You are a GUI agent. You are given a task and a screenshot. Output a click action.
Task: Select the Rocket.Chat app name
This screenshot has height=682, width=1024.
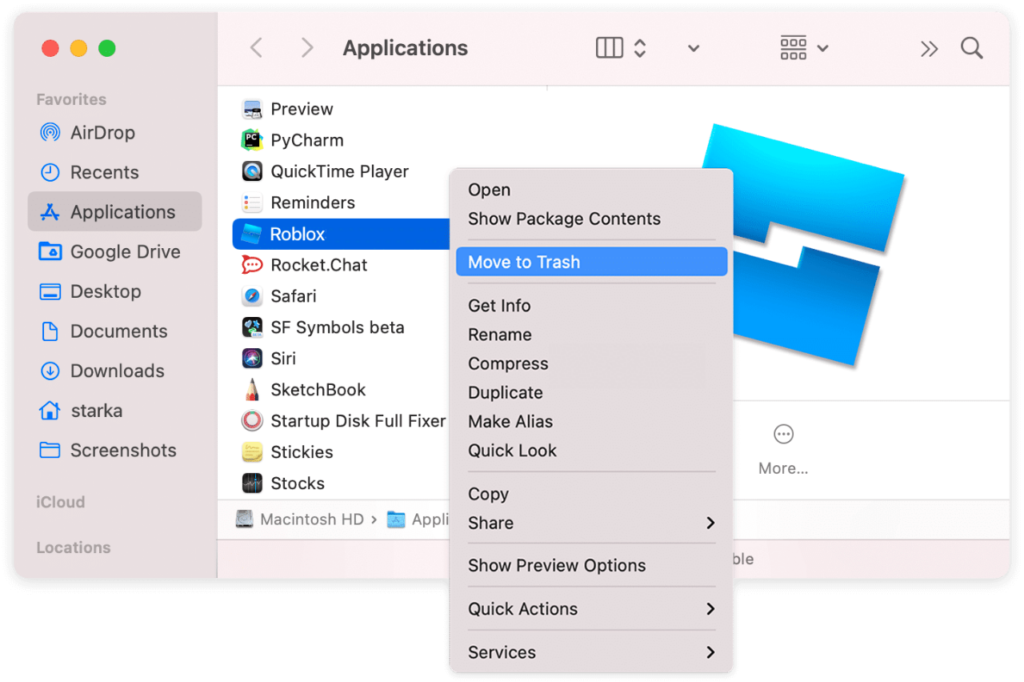coord(319,265)
